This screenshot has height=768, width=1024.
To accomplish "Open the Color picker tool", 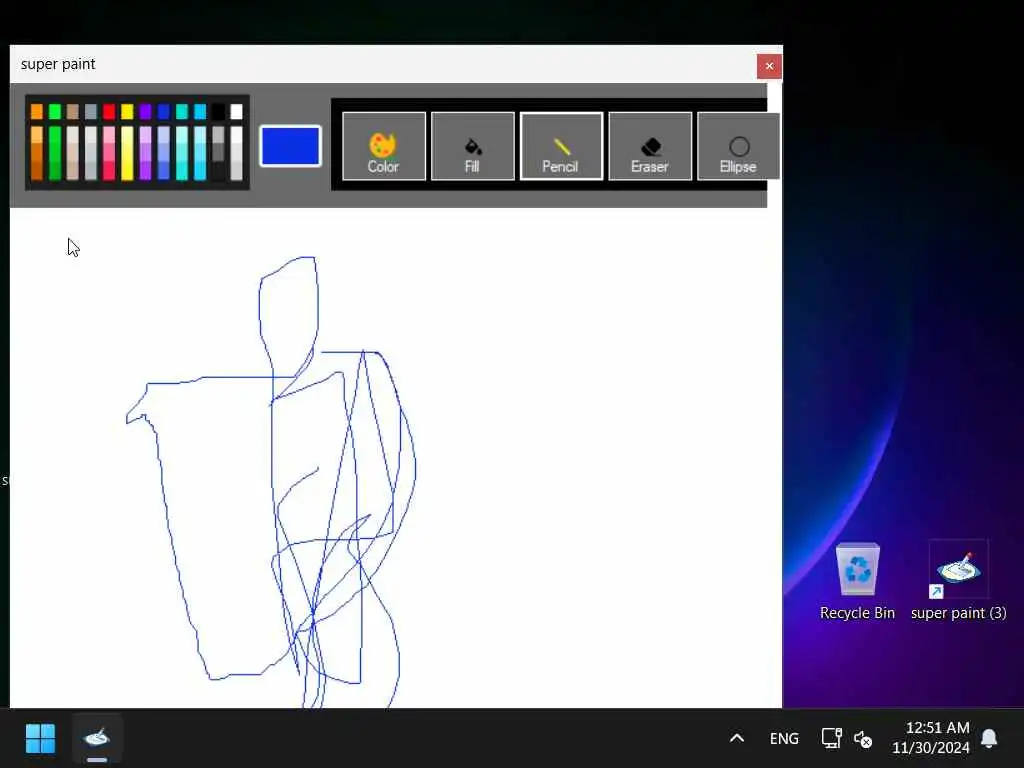I will (x=383, y=146).
